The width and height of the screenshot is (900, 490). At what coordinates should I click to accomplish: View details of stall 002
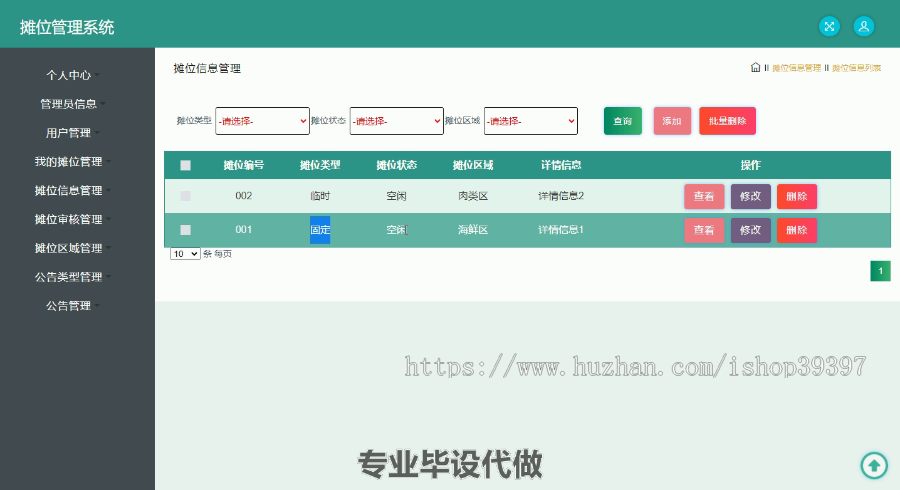coord(704,196)
